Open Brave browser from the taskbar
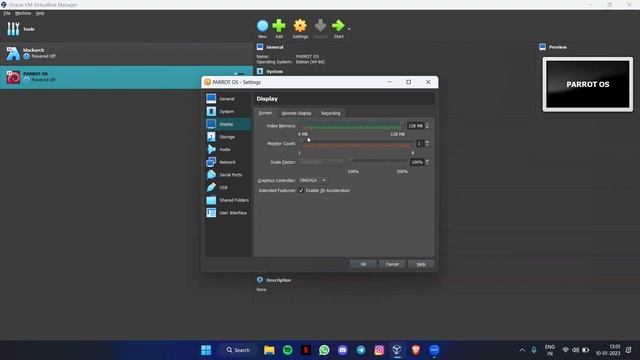Image resolution: width=640 pixels, height=360 pixels. coord(416,350)
